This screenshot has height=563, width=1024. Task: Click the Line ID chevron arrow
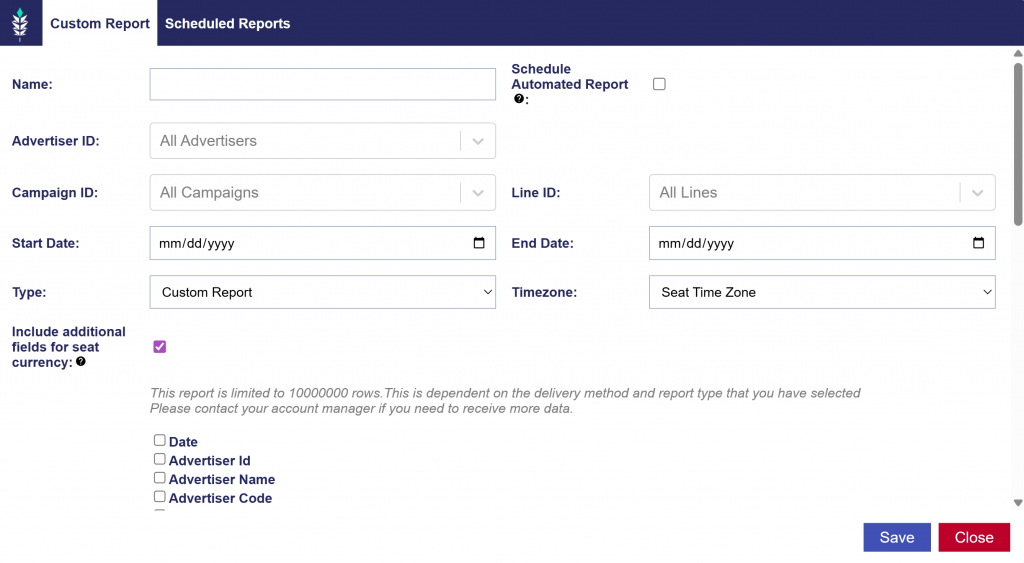pos(977,193)
